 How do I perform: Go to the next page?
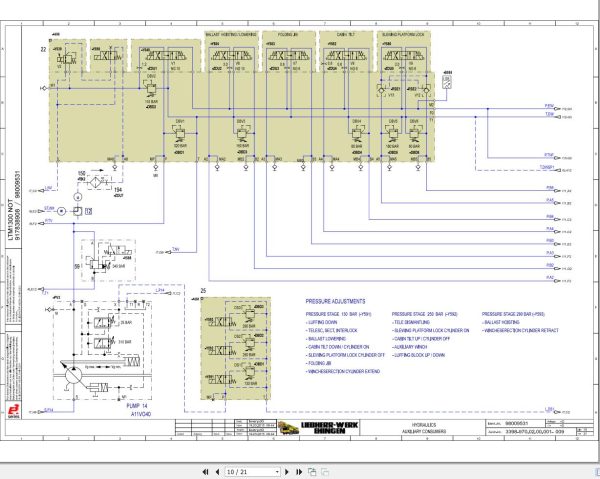pos(287,472)
